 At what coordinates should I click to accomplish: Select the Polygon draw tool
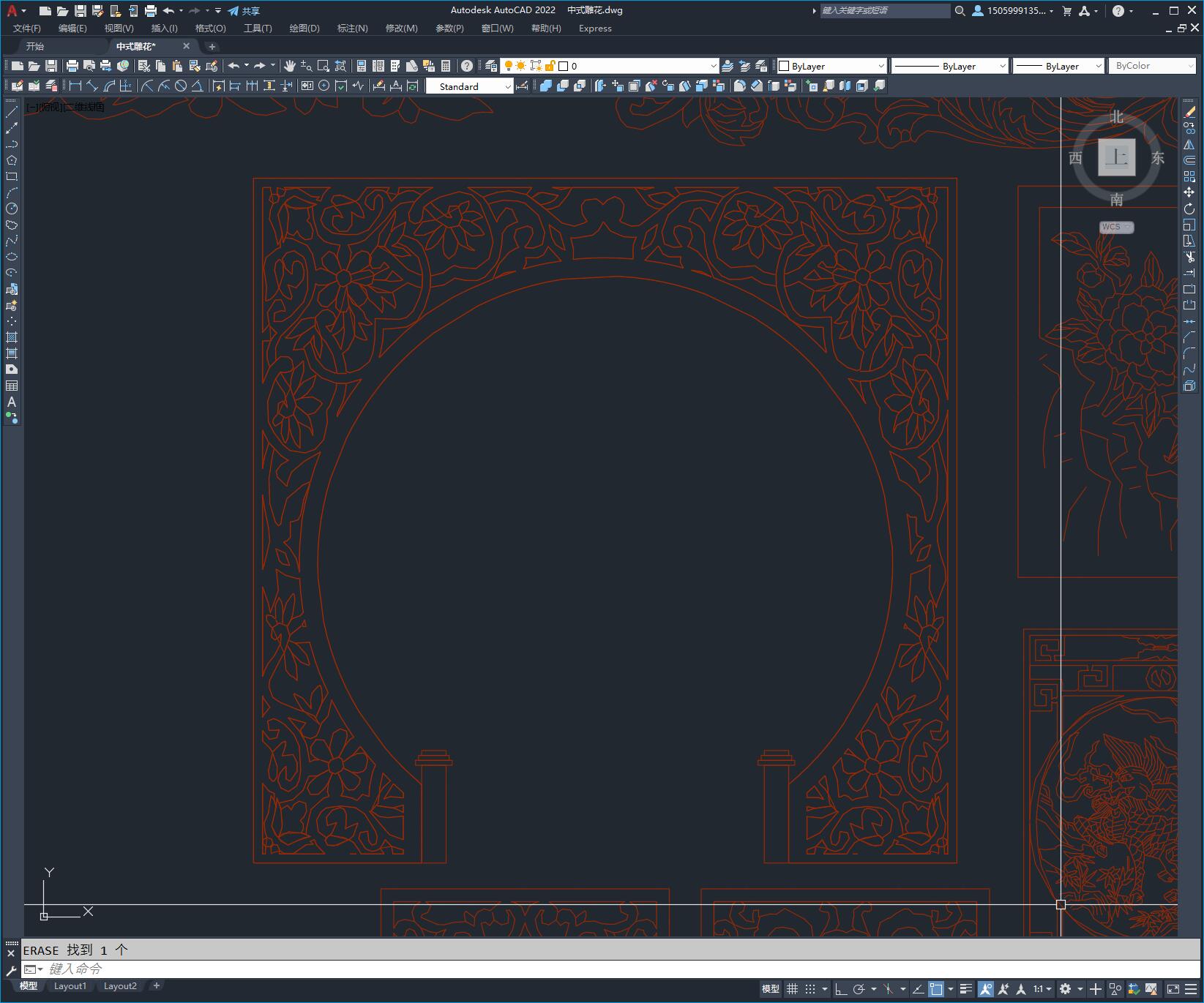coord(12,160)
